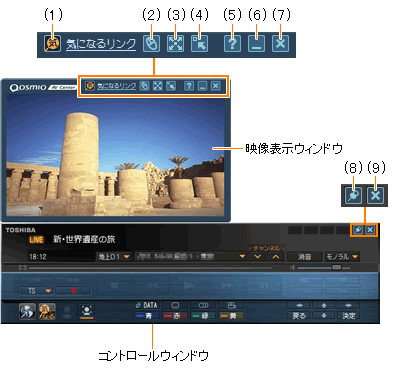This screenshot has width=393, height=372.
Task: Click the large 気 icon in the enlarged toolbar callout
Action: [x=53, y=44]
